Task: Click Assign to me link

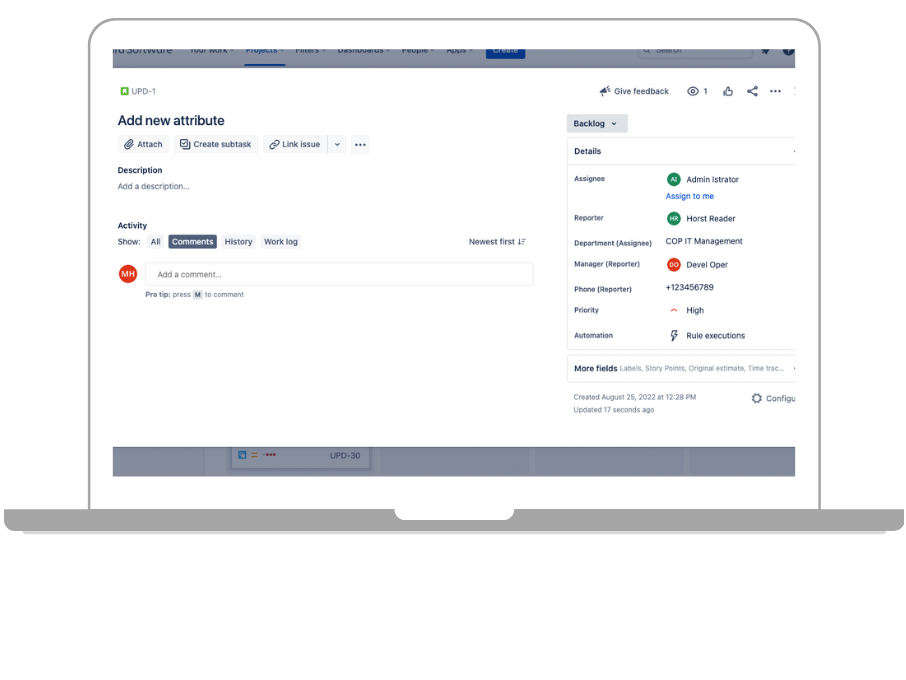Action: pyautogui.click(x=689, y=196)
